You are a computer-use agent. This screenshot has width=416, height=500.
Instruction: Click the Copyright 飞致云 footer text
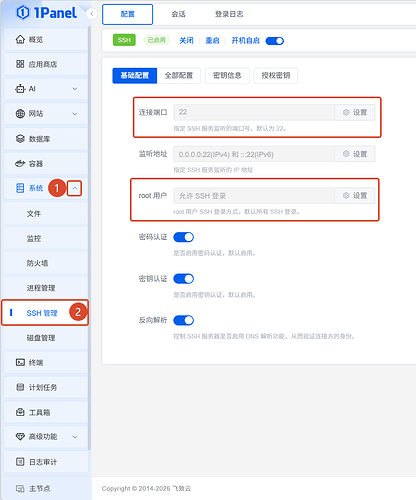point(146,489)
